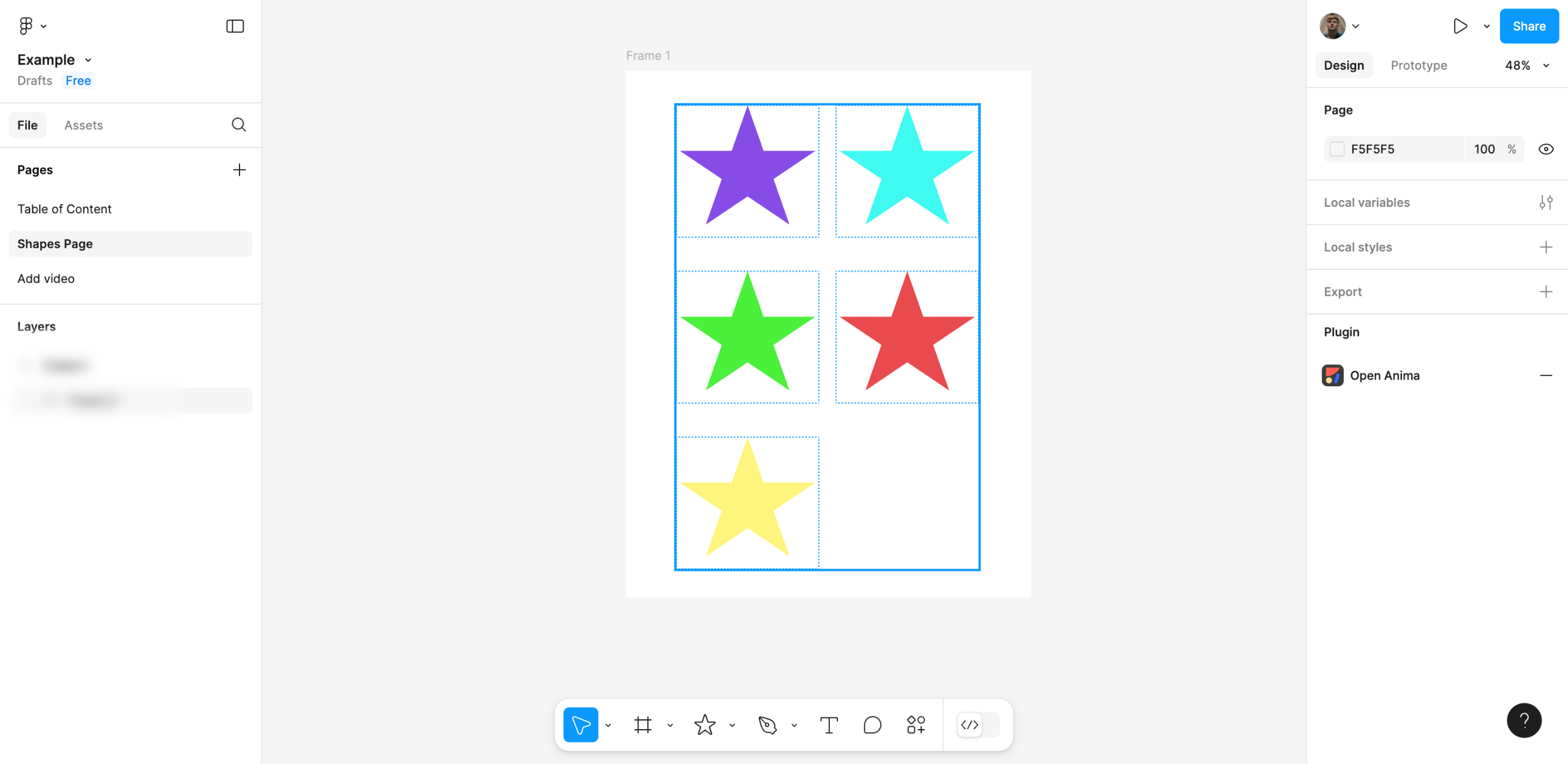Open the Actions resources tool
Screen dimensions: 1568x764
point(916,725)
